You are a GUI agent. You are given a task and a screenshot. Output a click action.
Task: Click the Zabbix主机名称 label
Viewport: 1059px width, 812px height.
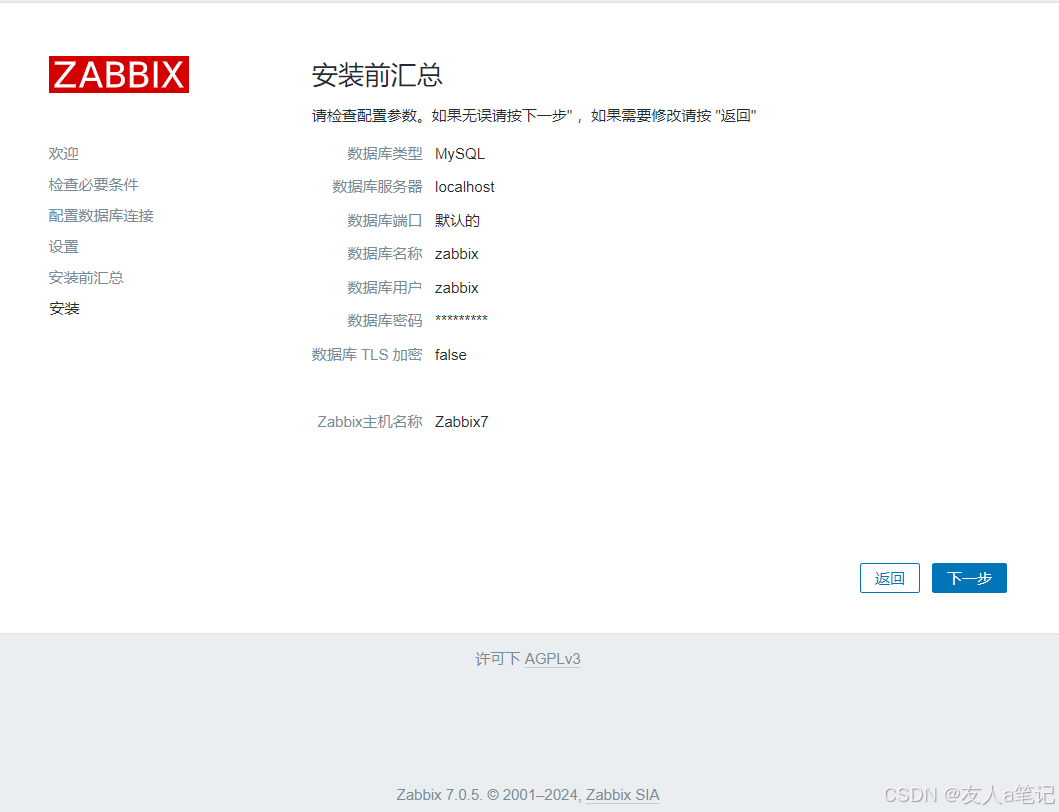coord(370,422)
